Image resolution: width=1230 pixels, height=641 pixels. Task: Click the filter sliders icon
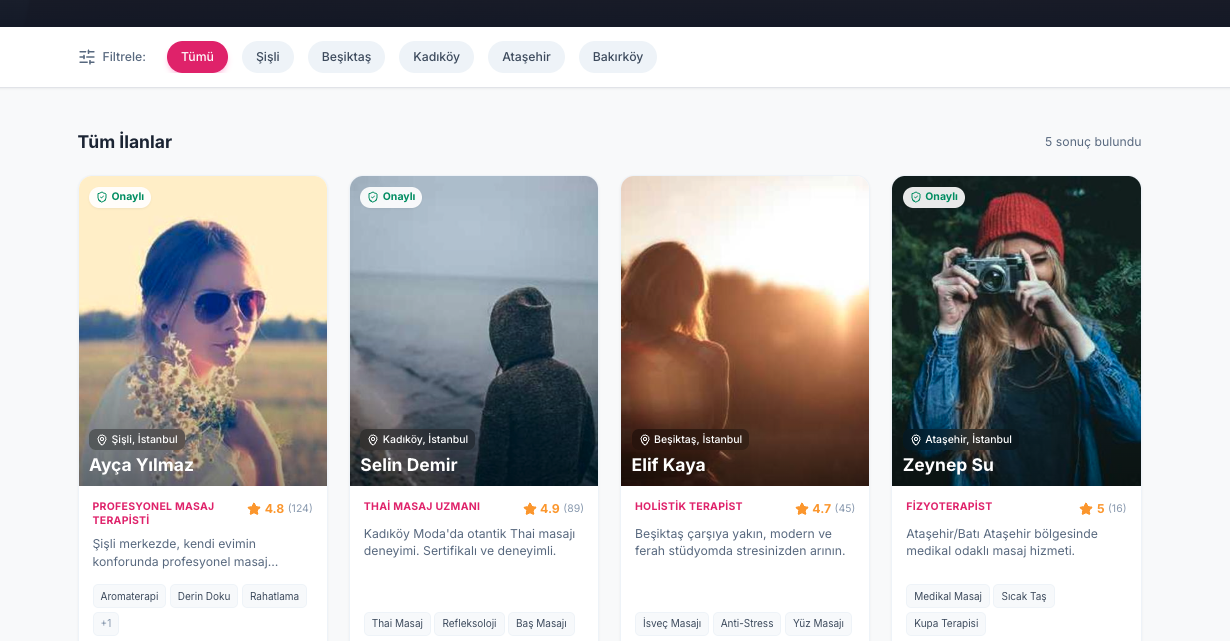pyautogui.click(x=87, y=57)
